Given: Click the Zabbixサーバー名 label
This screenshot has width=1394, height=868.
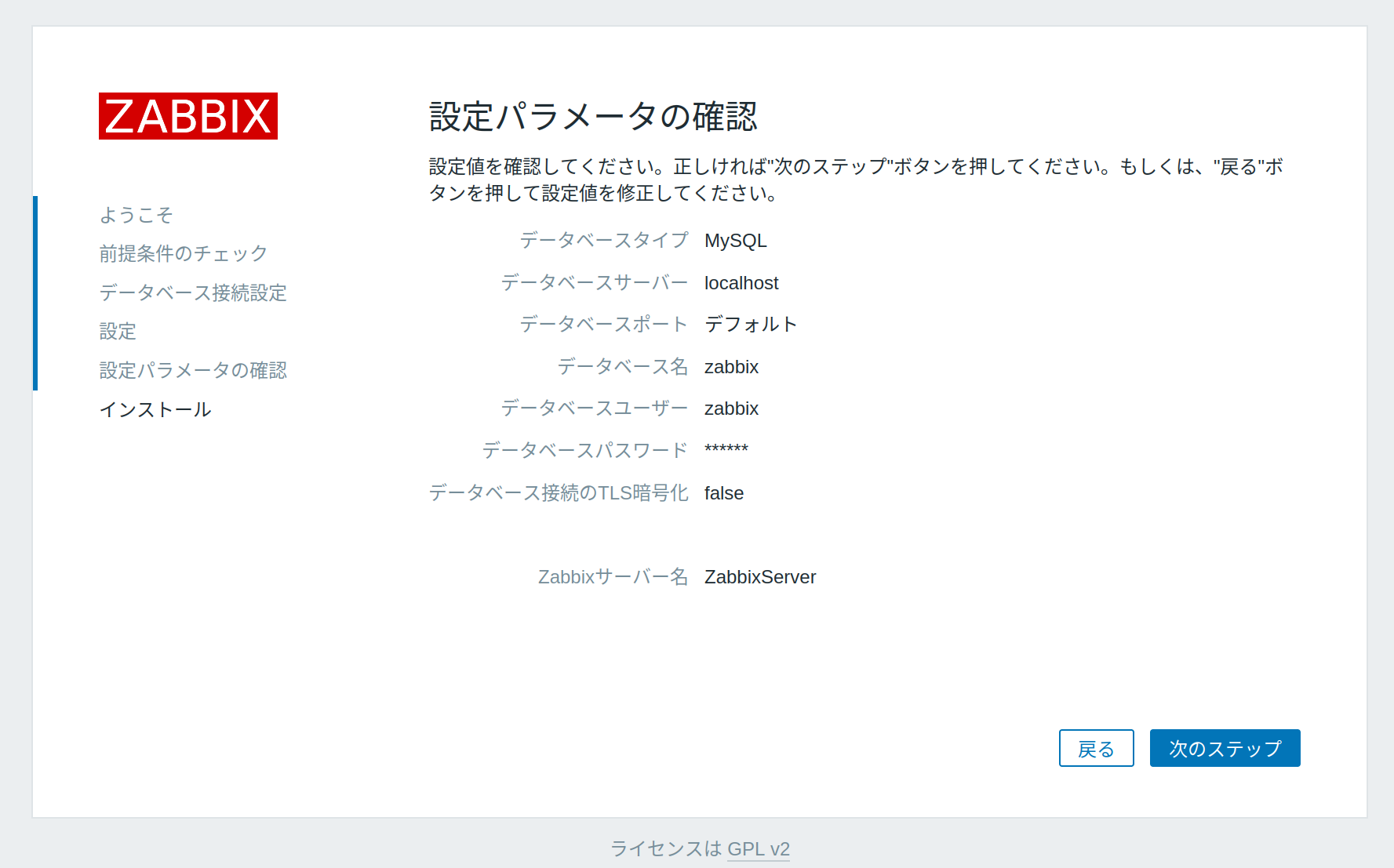Looking at the screenshot, I should click(613, 577).
